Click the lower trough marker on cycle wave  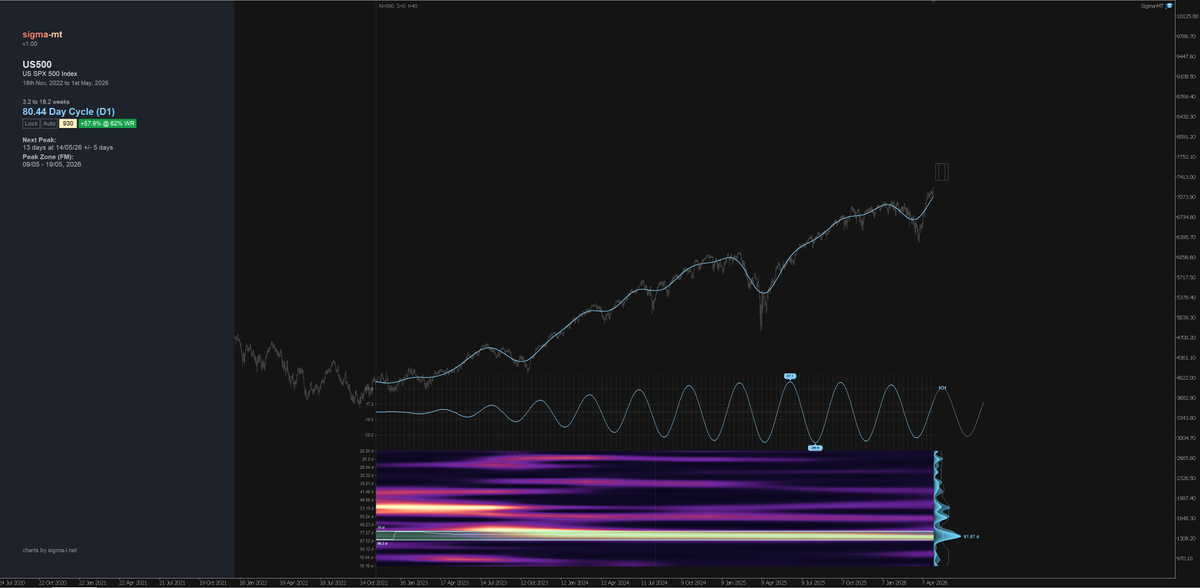click(x=815, y=448)
